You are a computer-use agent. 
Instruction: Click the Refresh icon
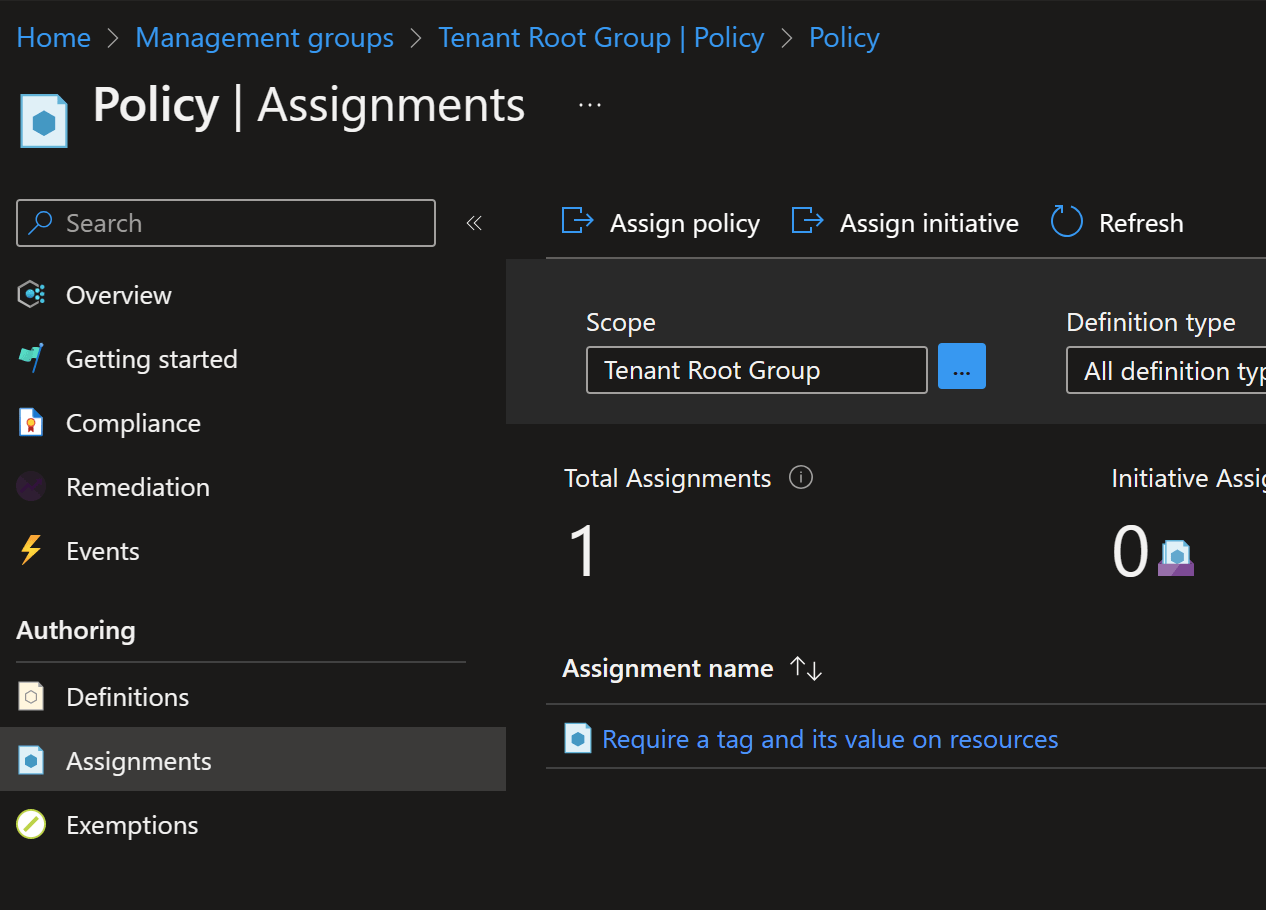click(x=1066, y=222)
